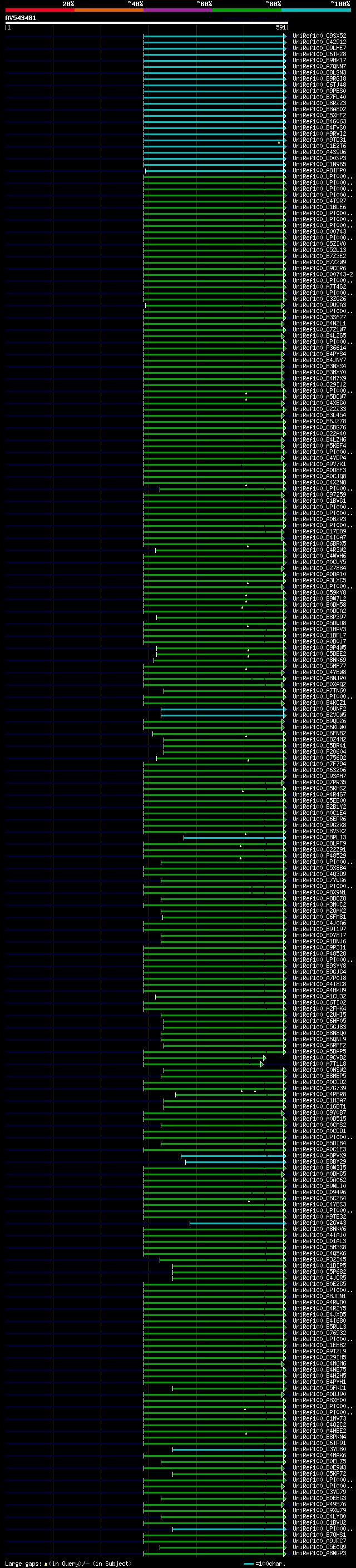Select hit label UniRef100_C1BLE6

(319, 207)
